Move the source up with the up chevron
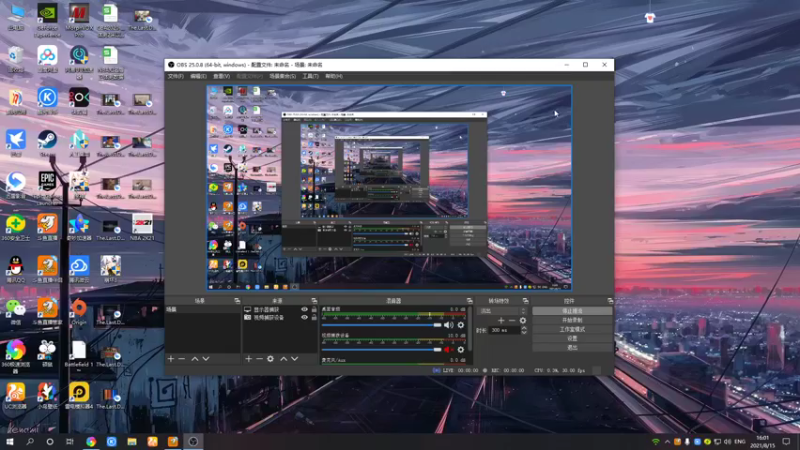Viewport: 800px width, 450px height. (284, 359)
